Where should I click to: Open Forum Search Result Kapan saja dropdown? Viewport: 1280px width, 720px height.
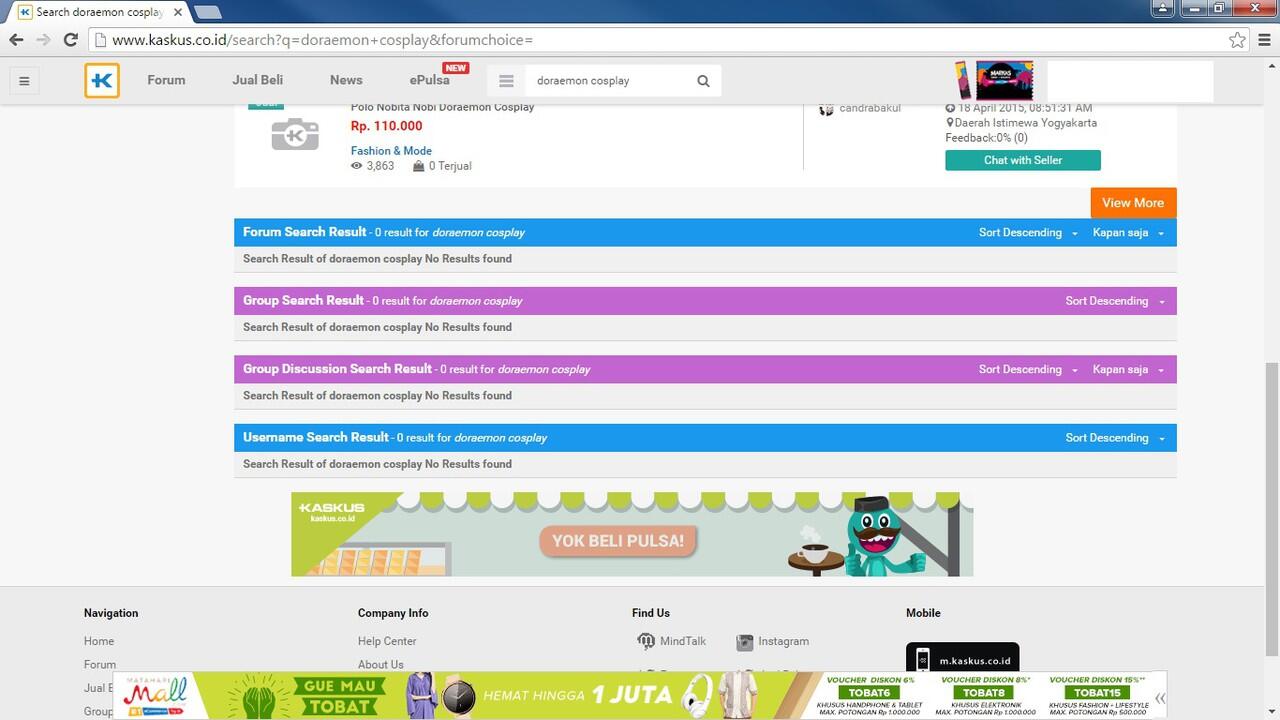click(1128, 233)
